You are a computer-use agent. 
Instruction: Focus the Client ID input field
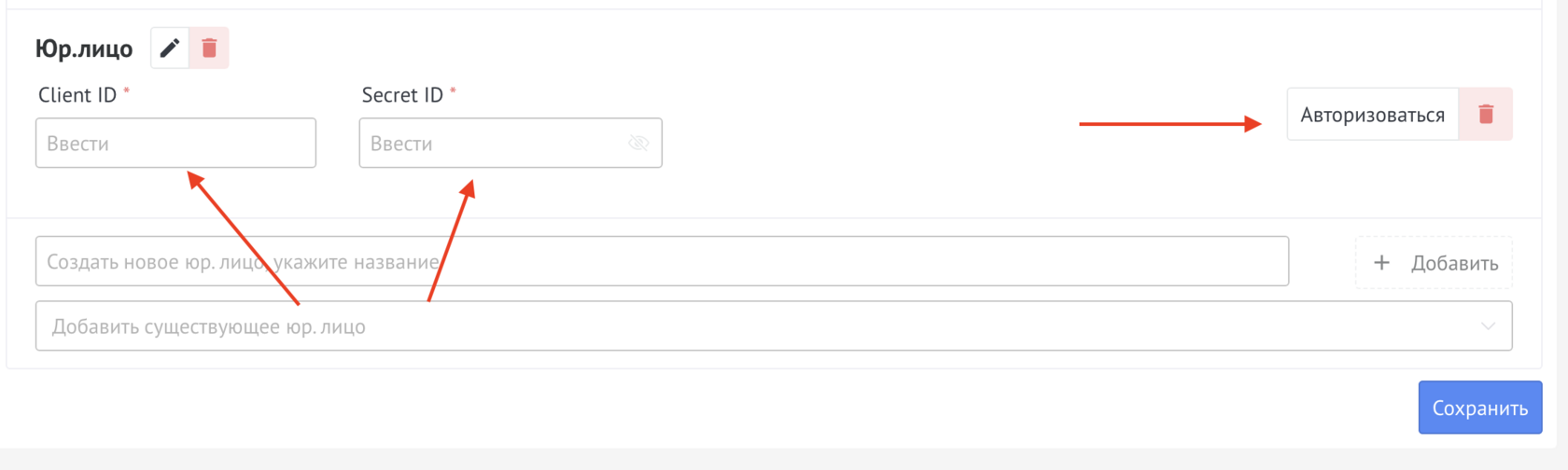pyautogui.click(x=175, y=144)
